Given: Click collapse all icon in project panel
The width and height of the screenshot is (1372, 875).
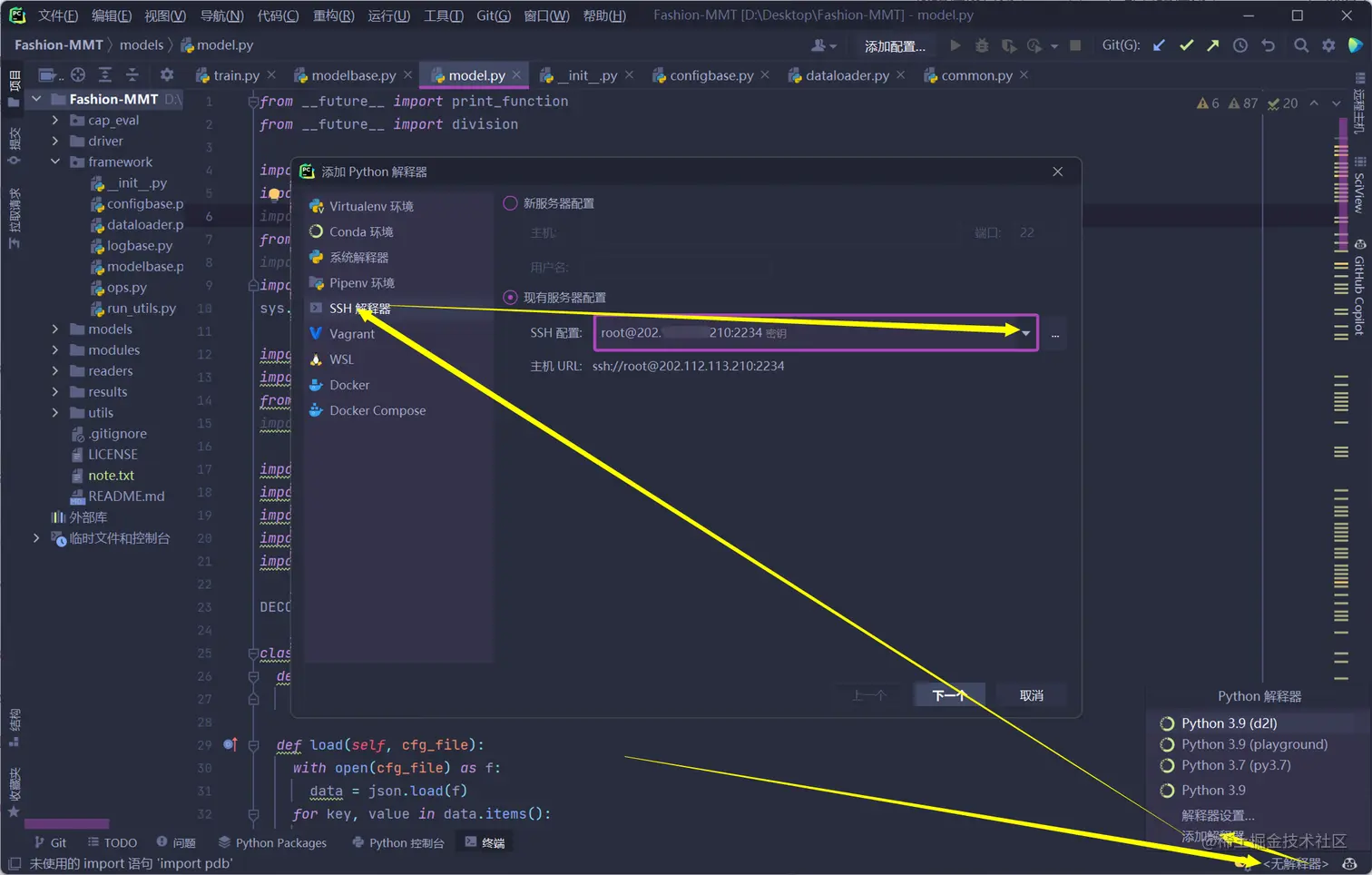Looking at the screenshot, I should coord(132,75).
